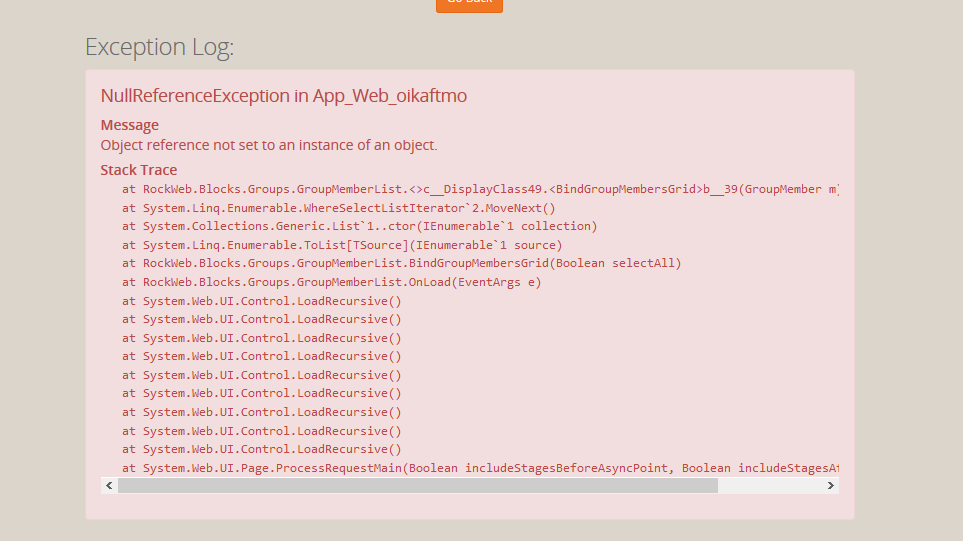Image resolution: width=963 pixels, height=541 pixels.
Task: Click the WhereSelectListIterator MoveNext line
Action: (x=338, y=208)
